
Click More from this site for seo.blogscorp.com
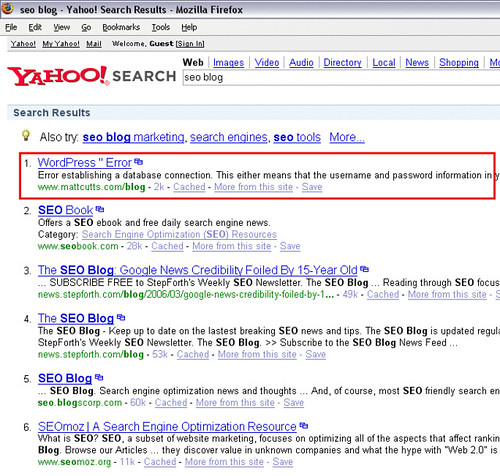click(x=235, y=402)
